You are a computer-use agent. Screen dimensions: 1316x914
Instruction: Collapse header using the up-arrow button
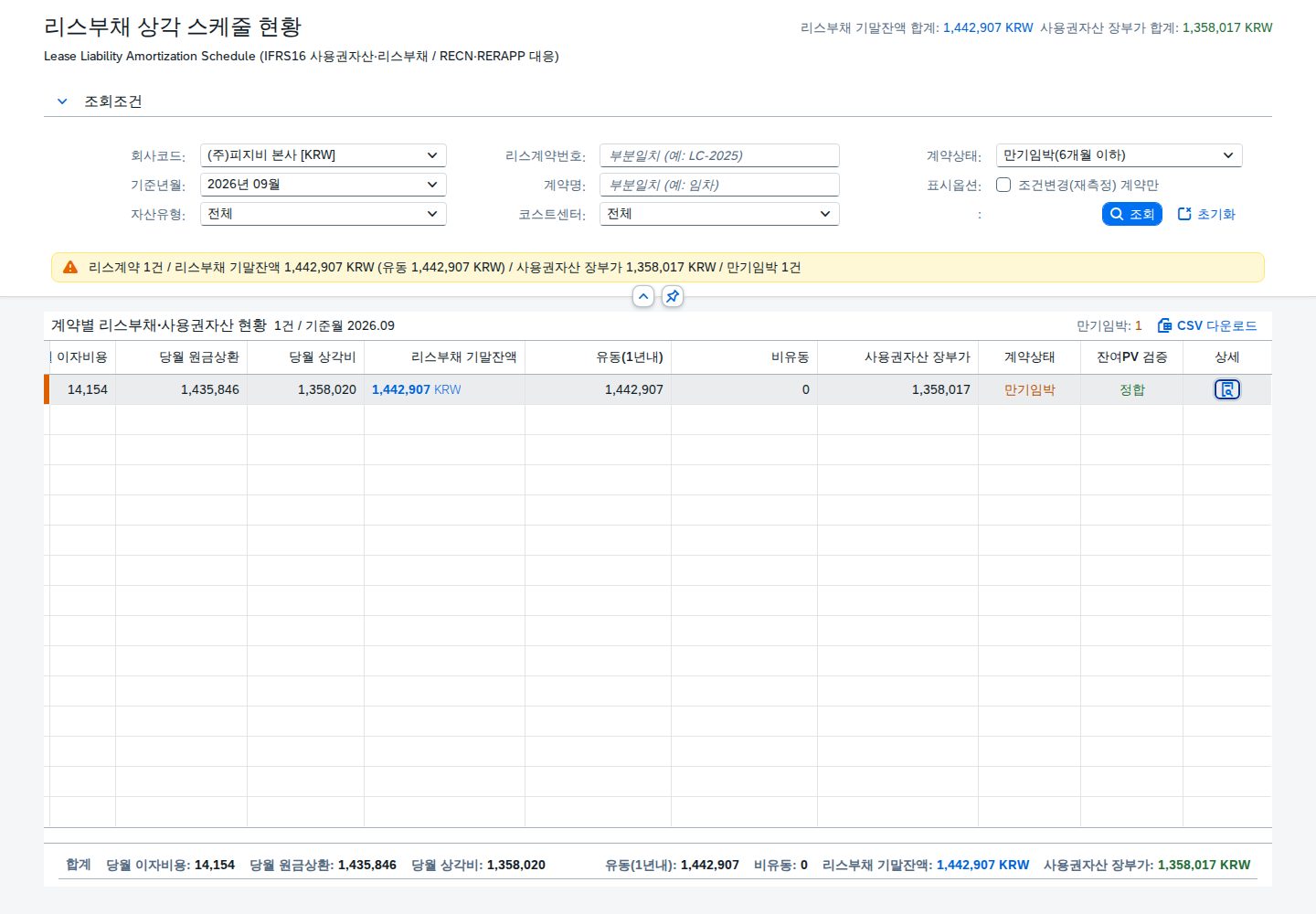tap(643, 296)
